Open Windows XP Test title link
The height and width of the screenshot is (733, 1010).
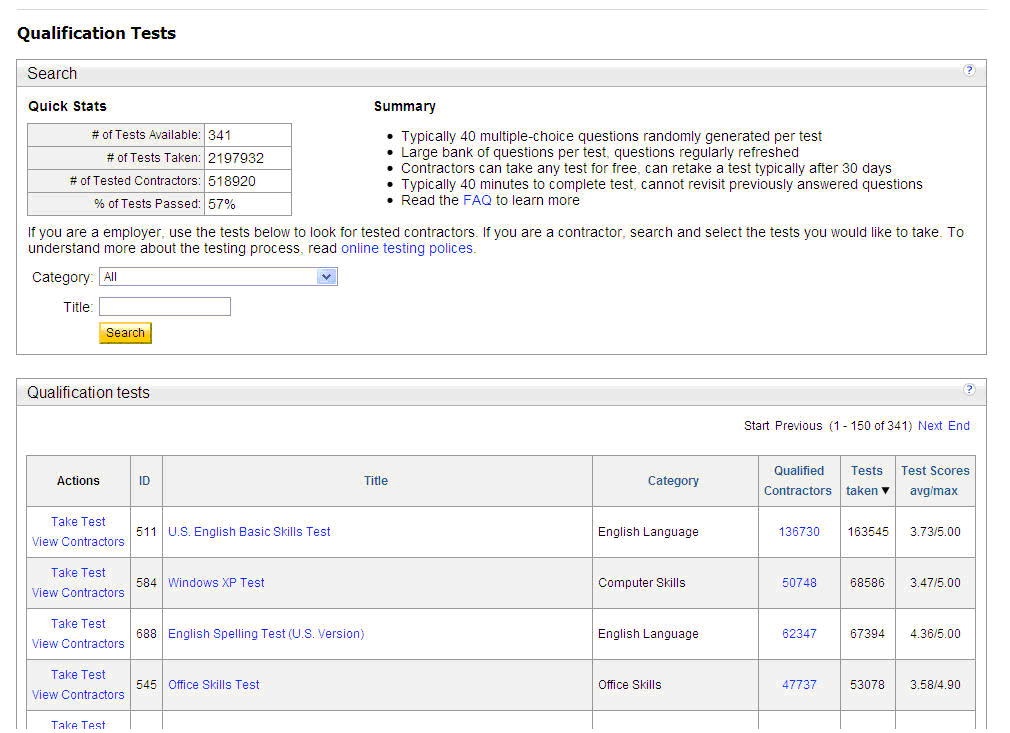(216, 582)
